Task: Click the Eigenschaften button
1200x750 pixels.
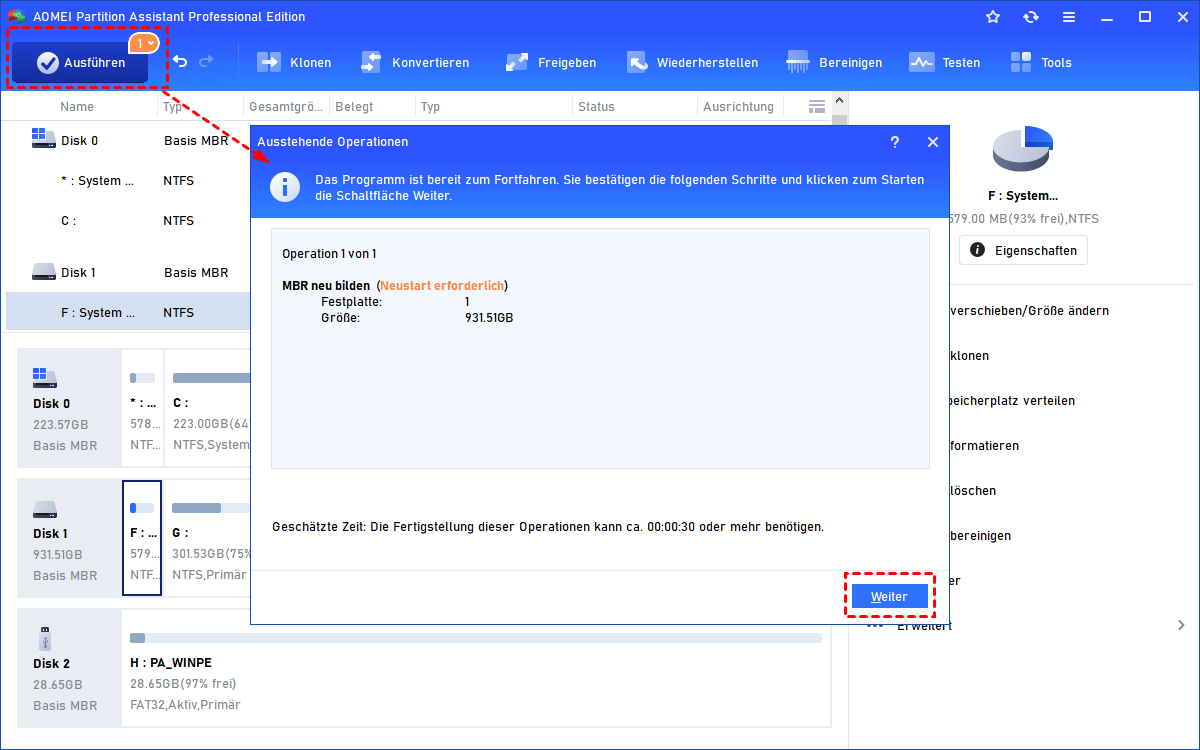Action: (1023, 250)
